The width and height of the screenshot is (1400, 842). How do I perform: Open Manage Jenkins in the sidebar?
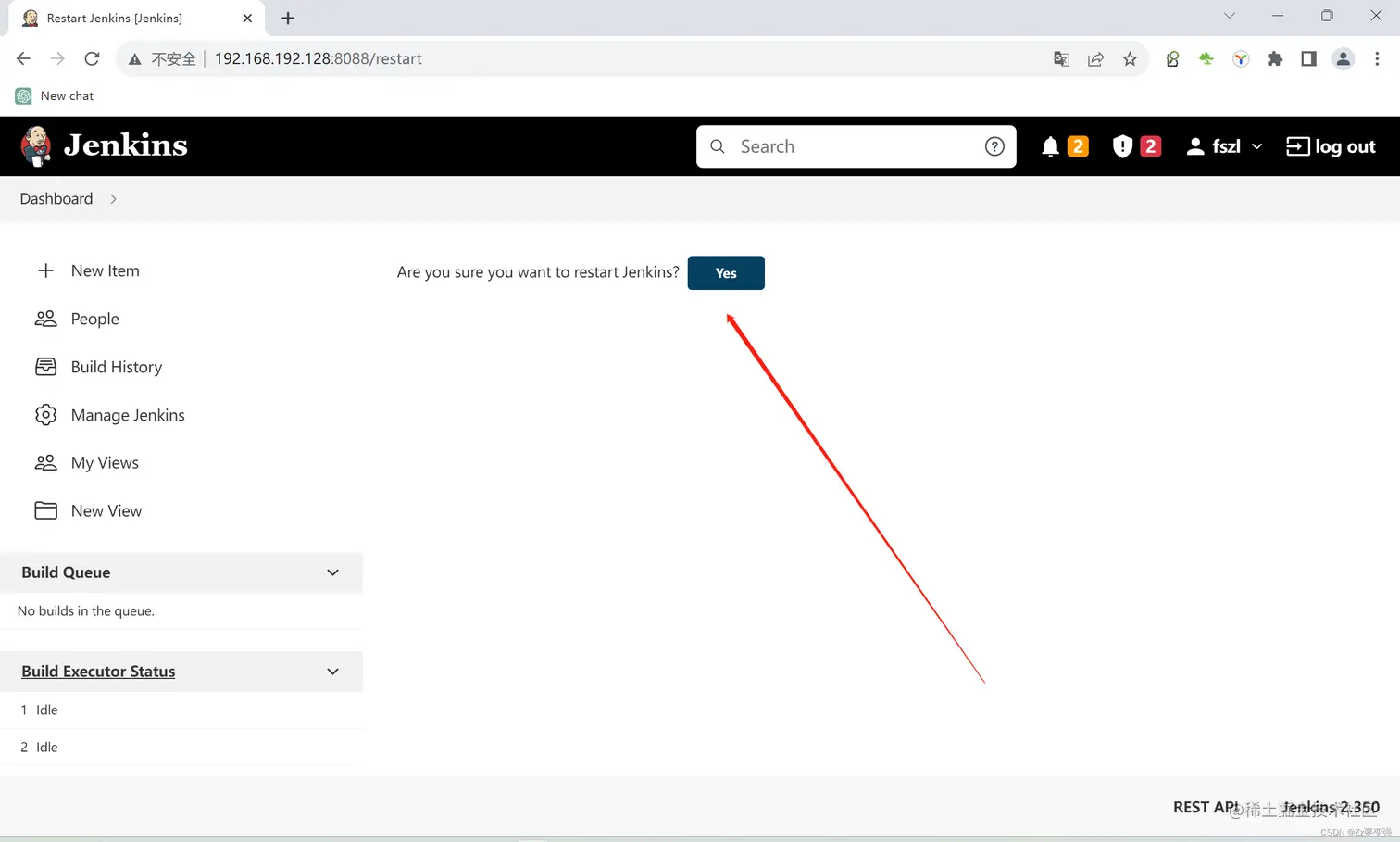click(128, 415)
